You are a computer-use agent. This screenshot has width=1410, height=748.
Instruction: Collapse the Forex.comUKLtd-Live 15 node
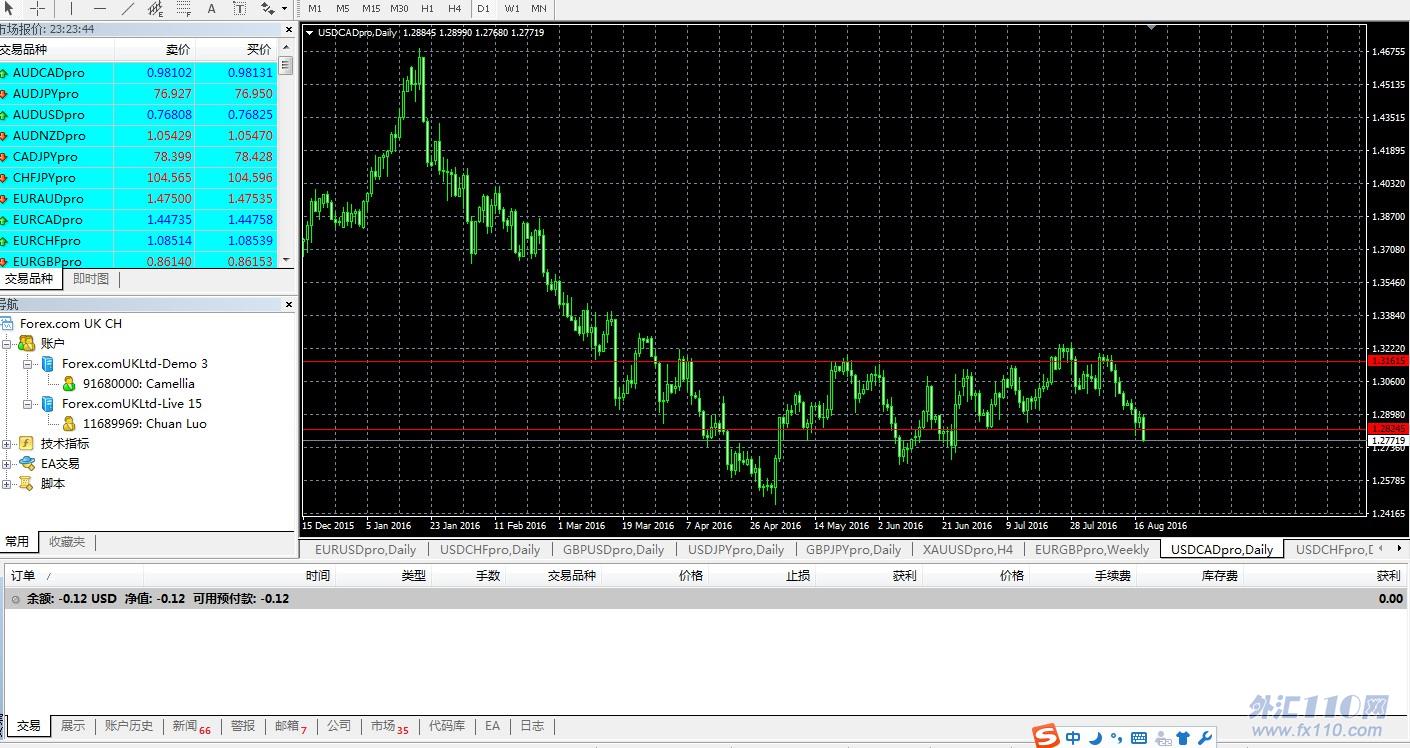point(28,403)
